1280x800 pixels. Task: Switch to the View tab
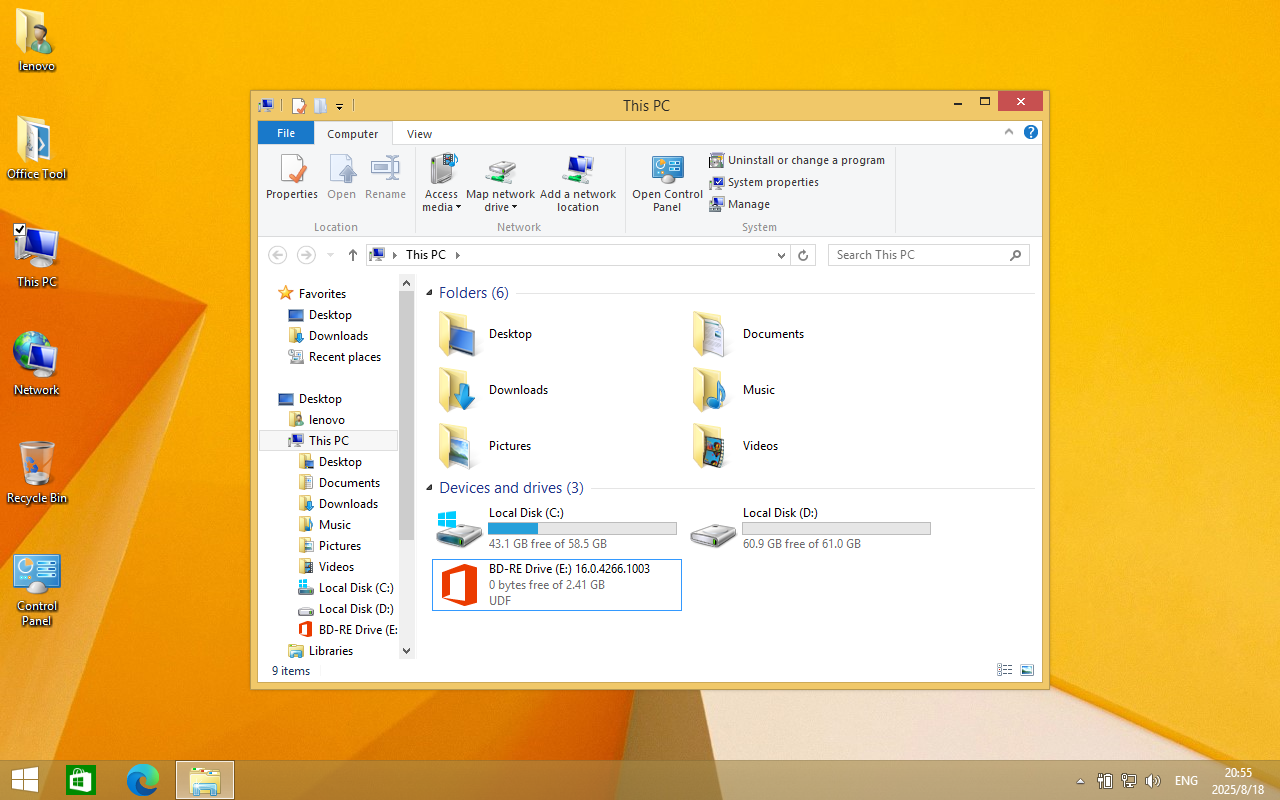419,134
